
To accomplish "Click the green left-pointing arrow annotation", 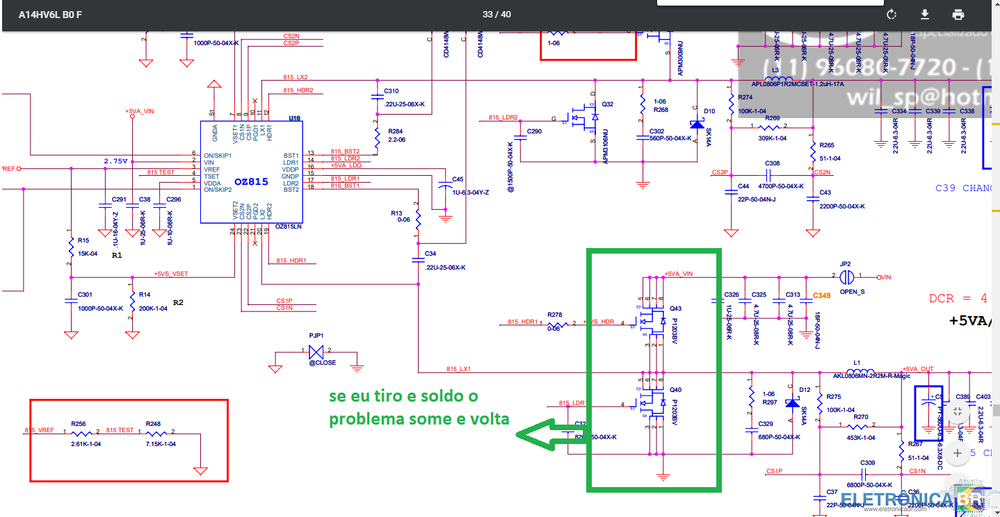I will click(547, 431).
